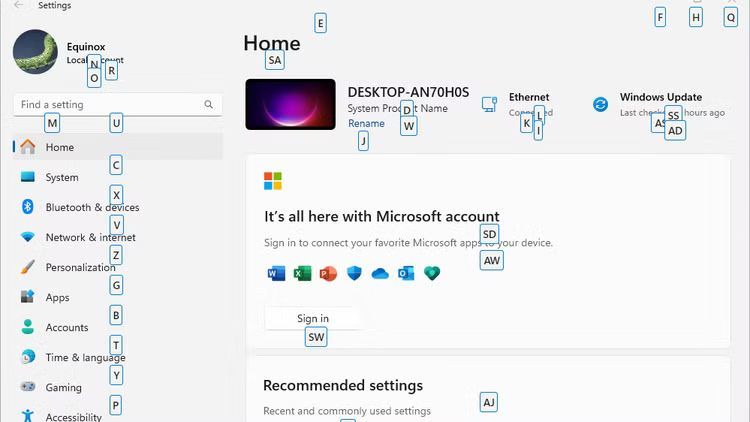750x422 pixels.
Task: Click "It's all here with Microsoft account"
Action: 382,217
